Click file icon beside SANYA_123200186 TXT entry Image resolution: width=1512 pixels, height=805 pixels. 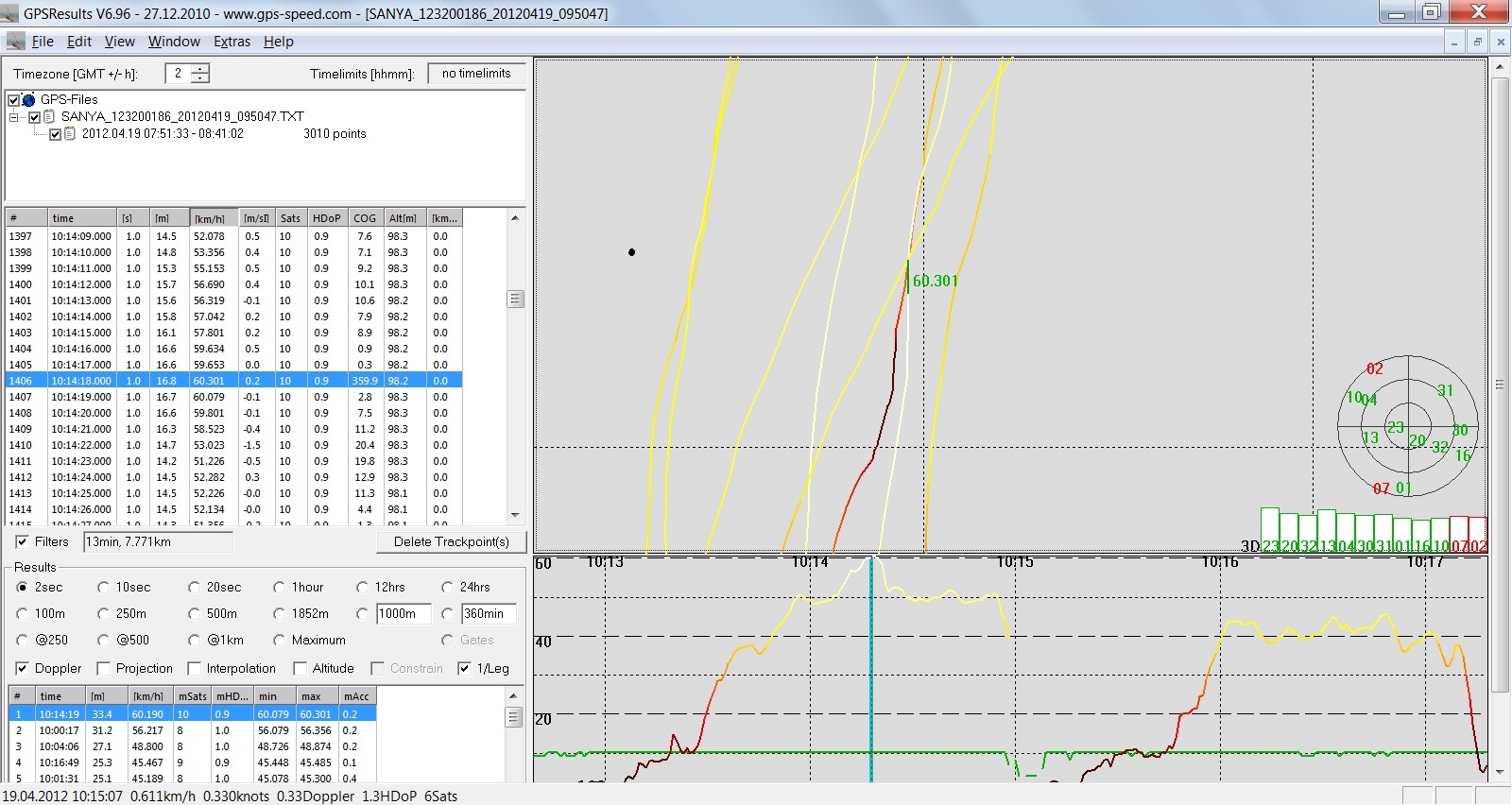[49, 116]
